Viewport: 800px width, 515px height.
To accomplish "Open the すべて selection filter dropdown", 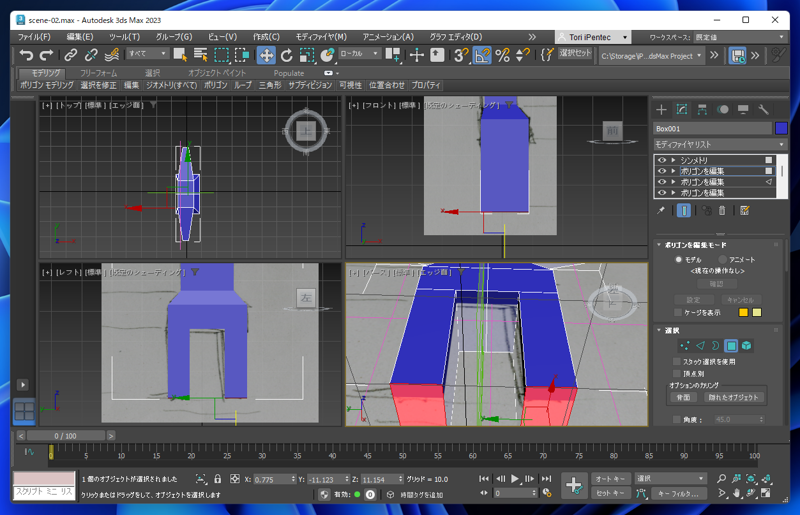I will (x=147, y=53).
